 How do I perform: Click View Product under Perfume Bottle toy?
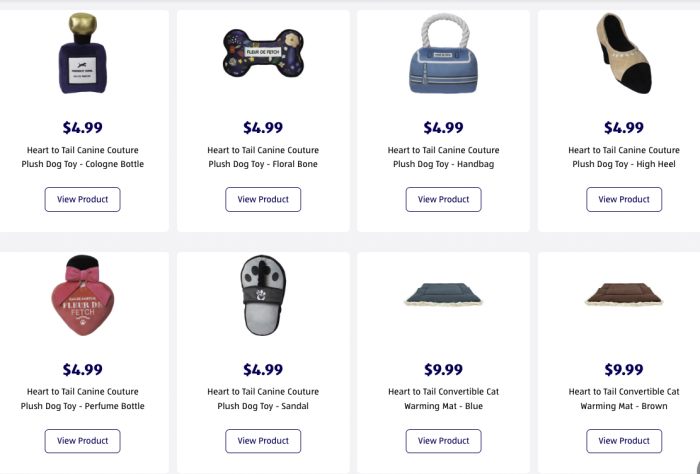point(82,441)
